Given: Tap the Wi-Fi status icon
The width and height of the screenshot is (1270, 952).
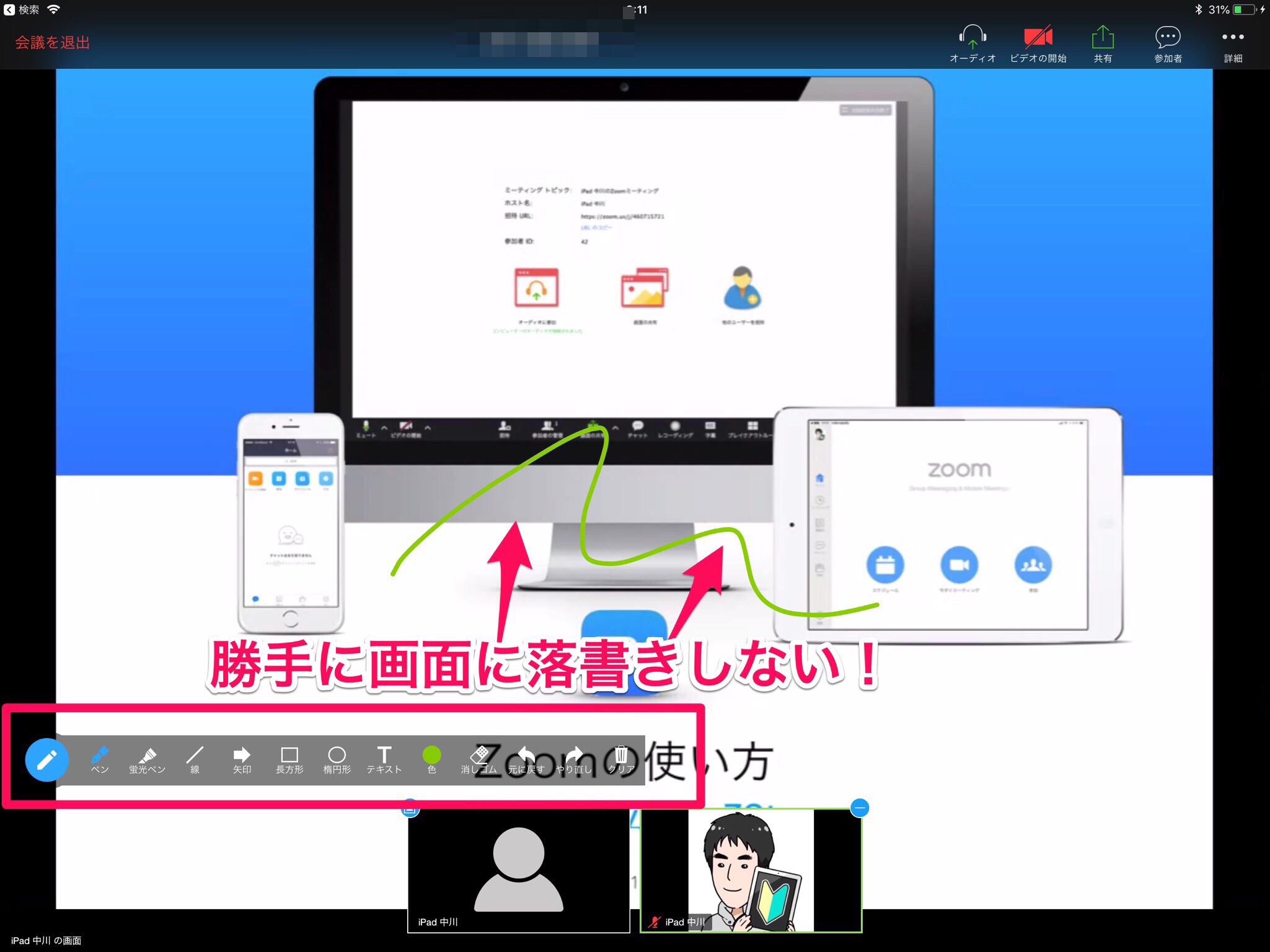Looking at the screenshot, I should pyautogui.click(x=53, y=9).
